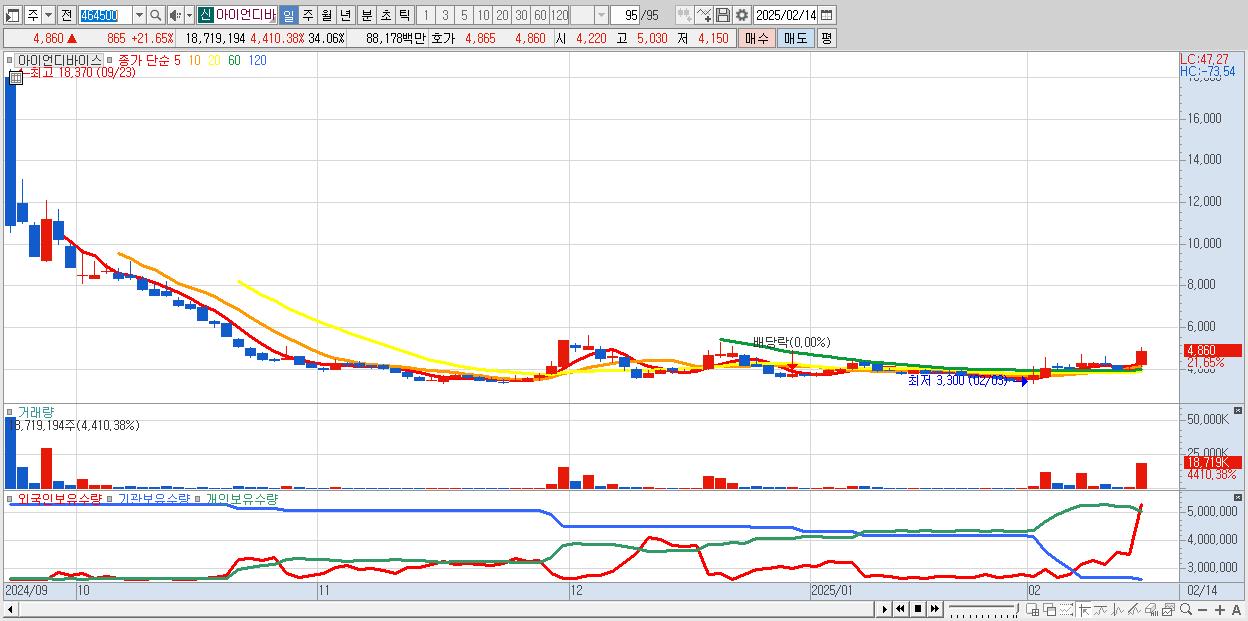
Task: Click the 아이언디바이스 chart legend label
Action: pos(59,61)
